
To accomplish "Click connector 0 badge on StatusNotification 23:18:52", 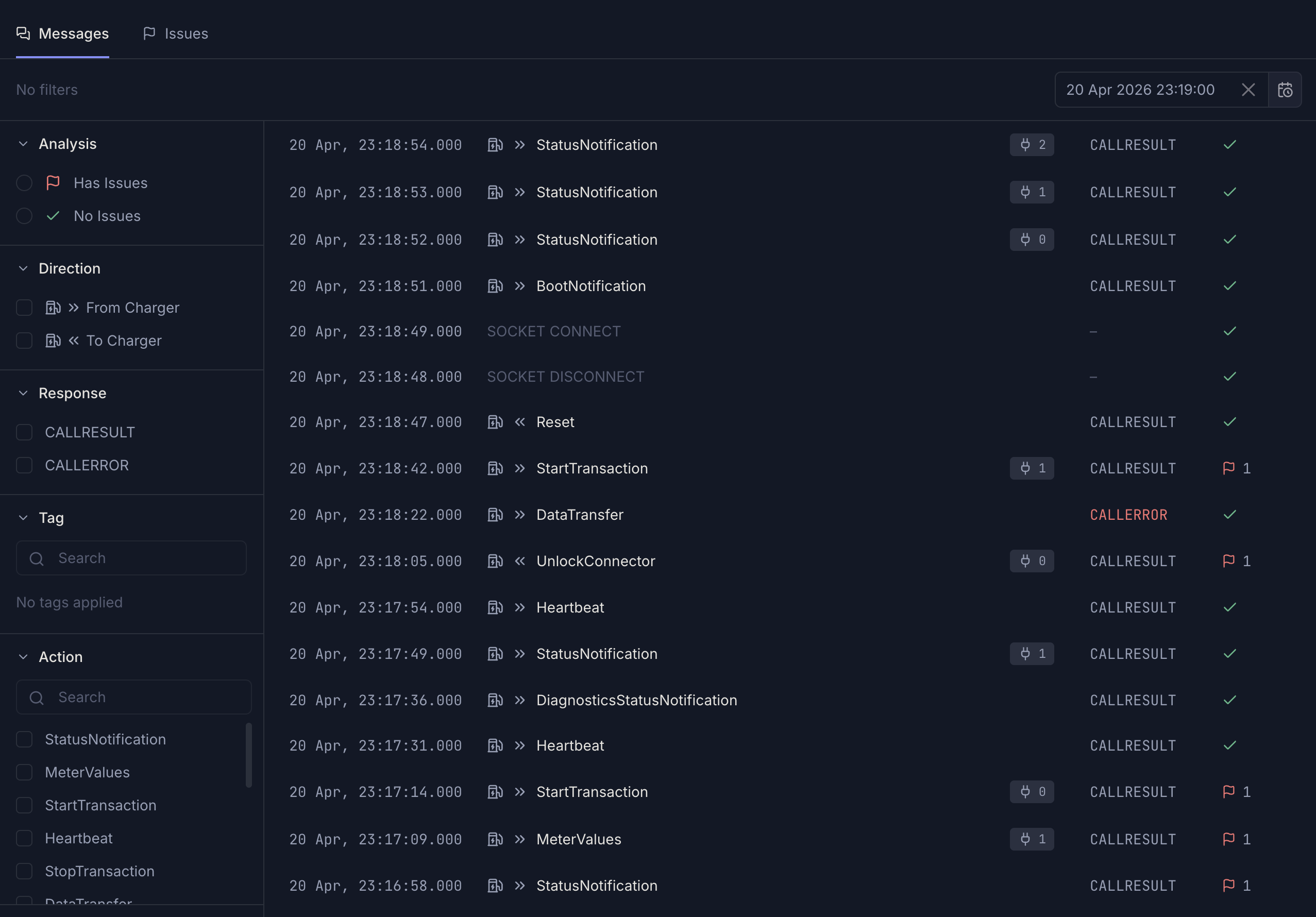I will click(x=1032, y=240).
